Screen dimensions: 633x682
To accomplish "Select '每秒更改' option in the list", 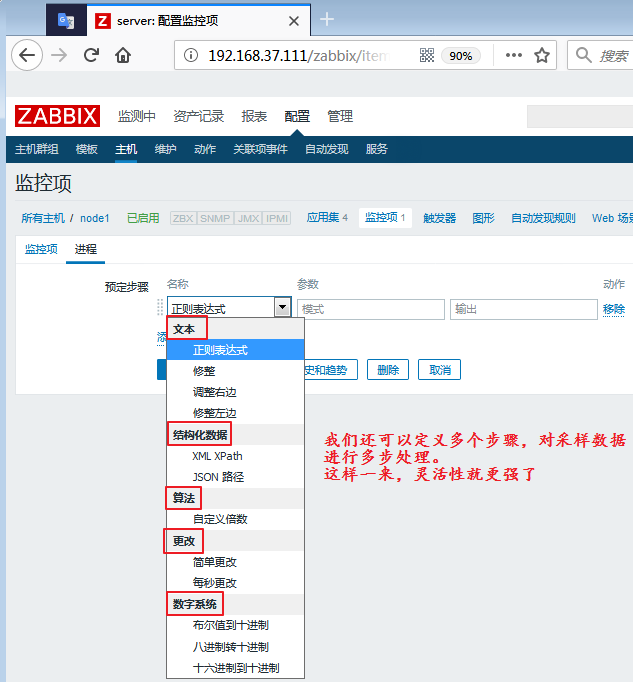I will pos(215,583).
